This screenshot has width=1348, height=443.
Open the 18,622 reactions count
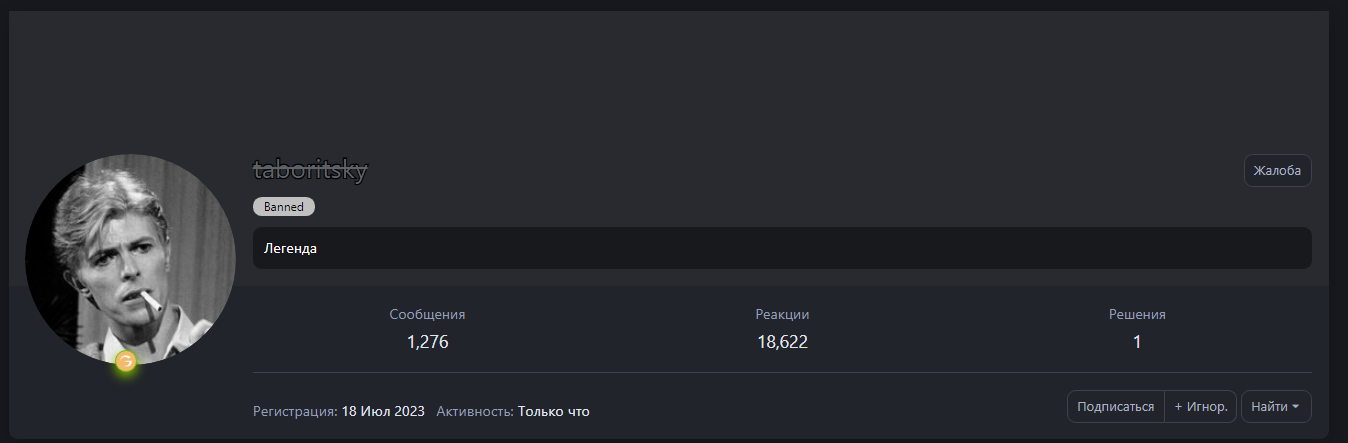(x=782, y=342)
